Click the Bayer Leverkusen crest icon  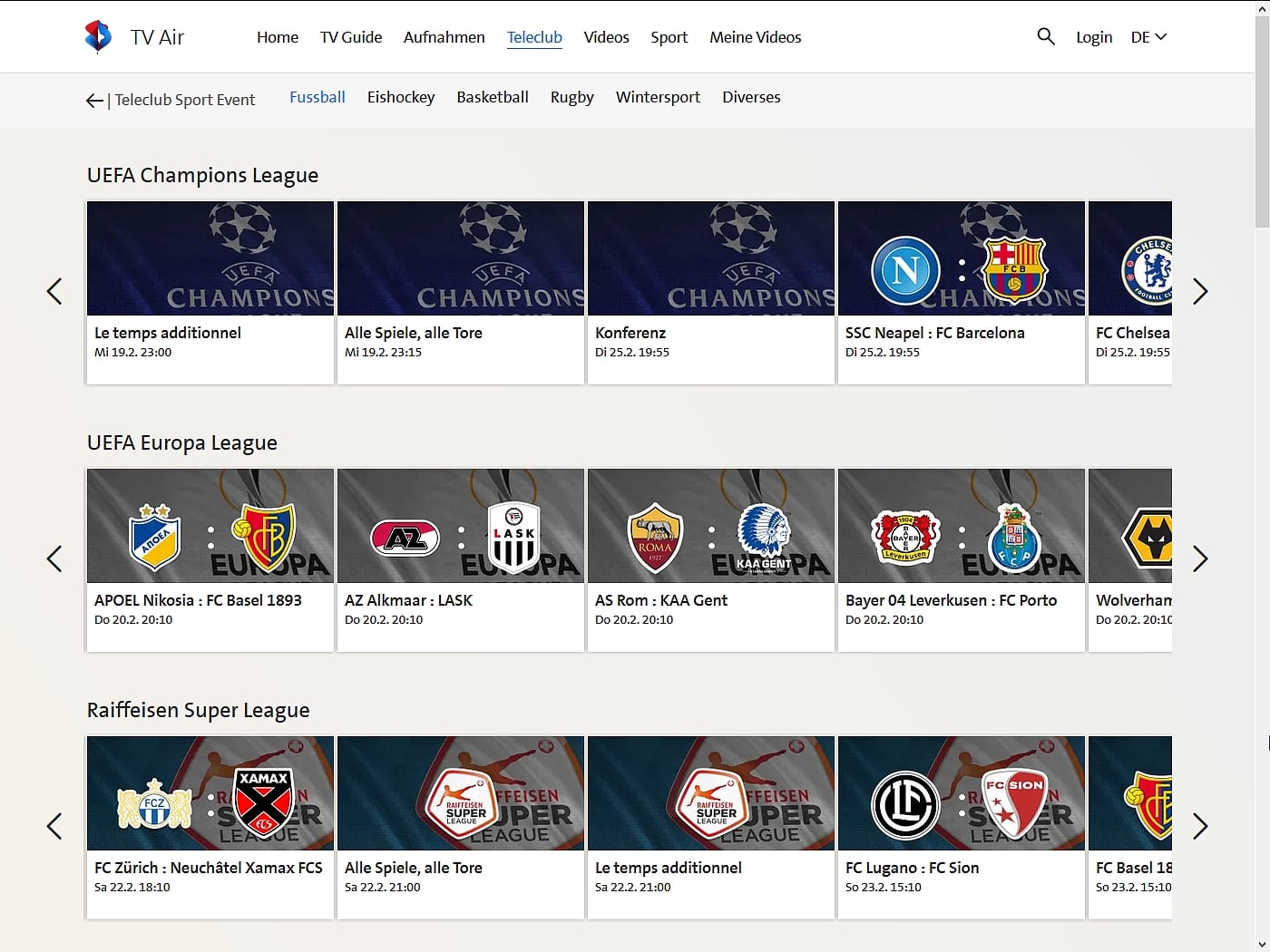(905, 538)
